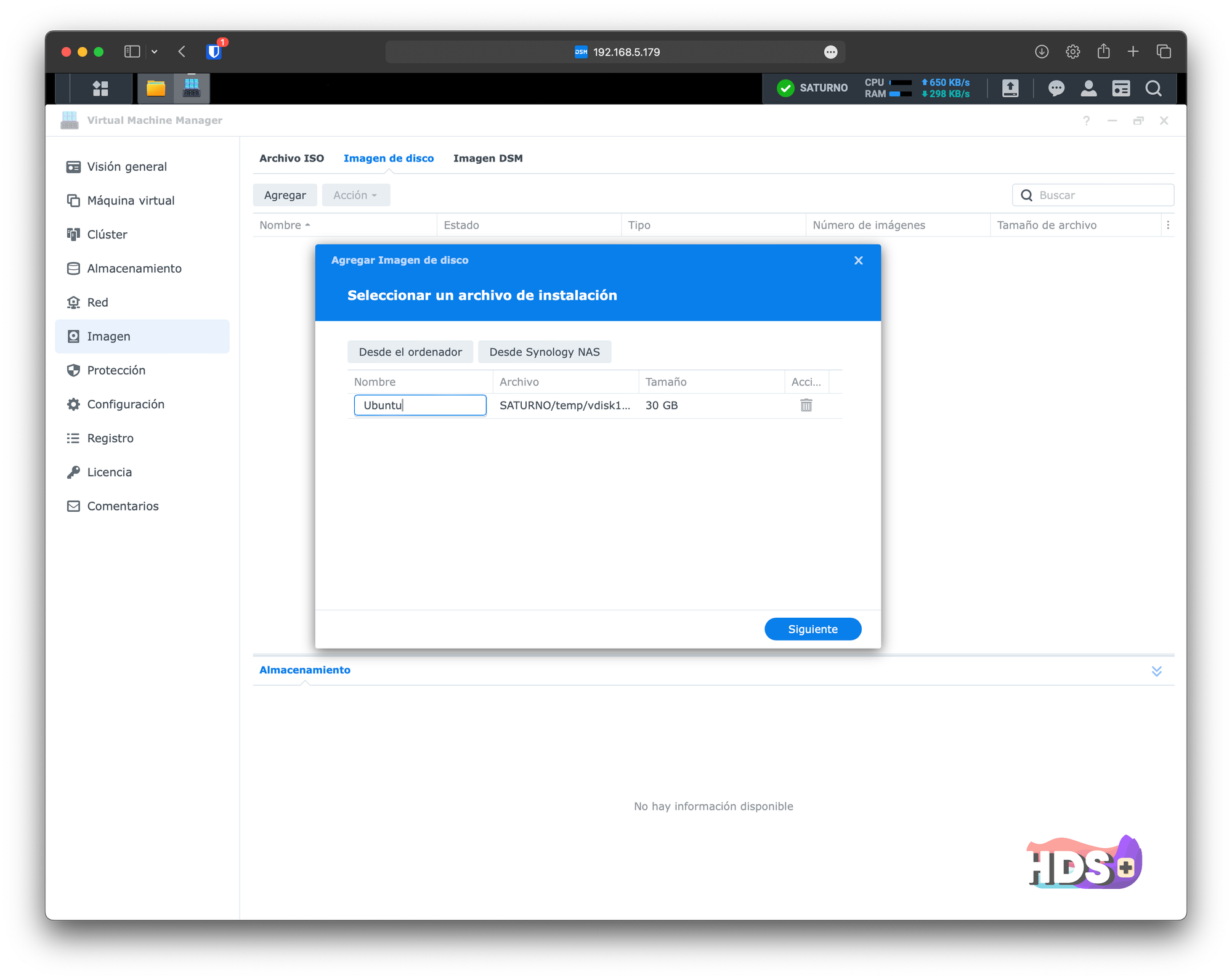Show Safari downloads icon

[1041, 52]
